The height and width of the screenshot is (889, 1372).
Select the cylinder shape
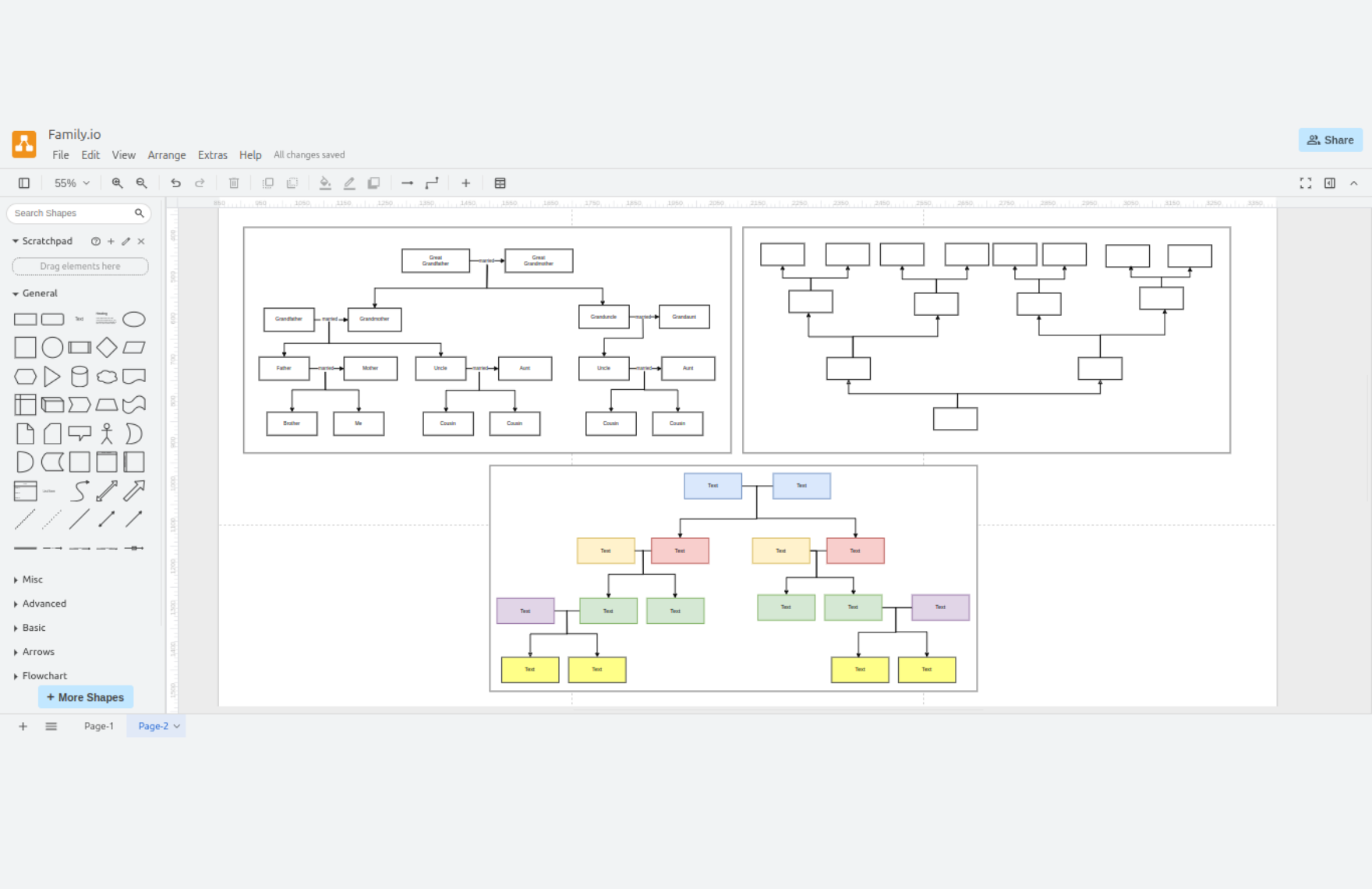click(x=80, y=377)
